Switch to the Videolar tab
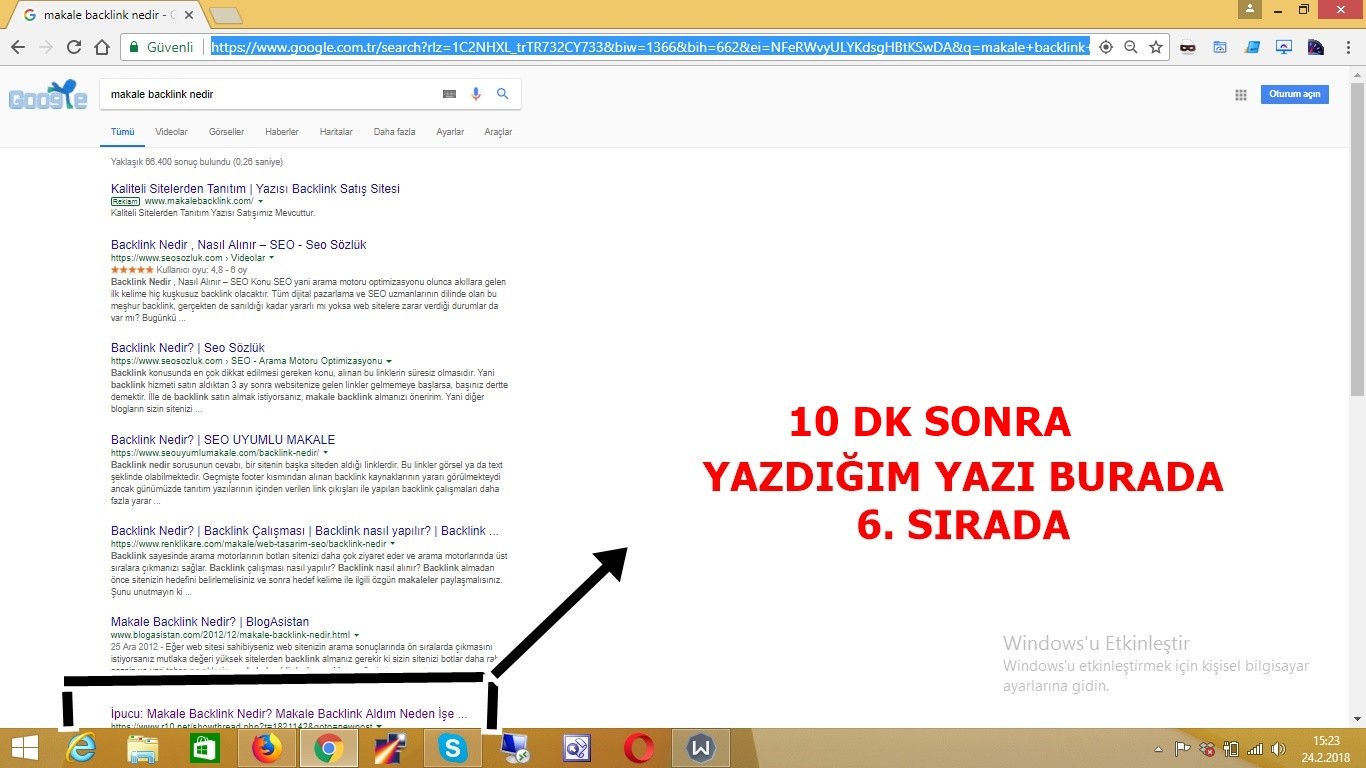 pyautogui.click(x=171, y=132)
